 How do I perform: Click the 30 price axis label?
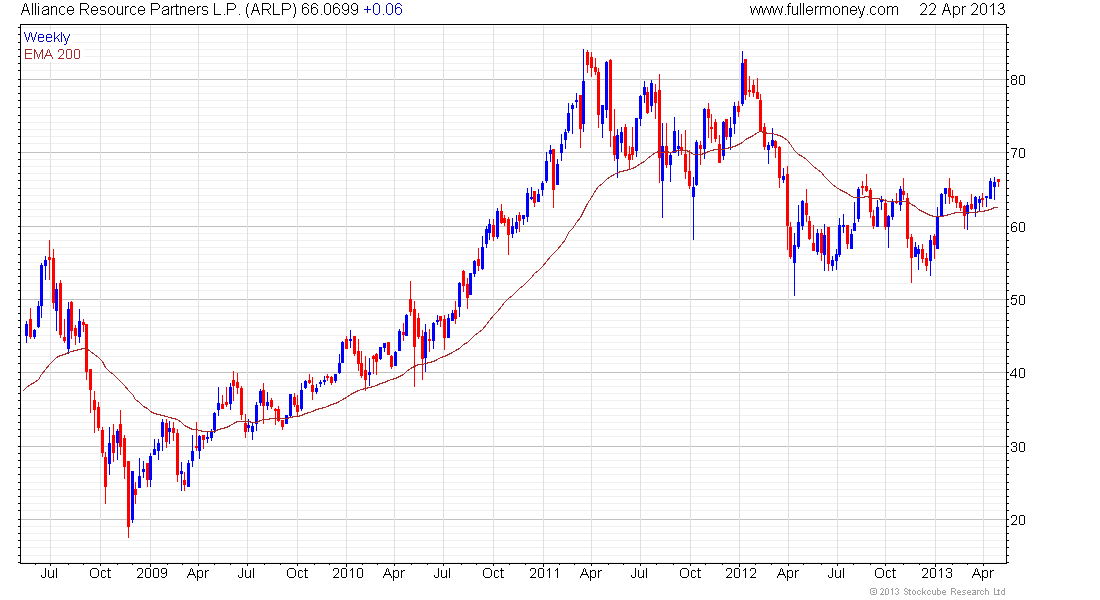click(x=1017, y=447)
